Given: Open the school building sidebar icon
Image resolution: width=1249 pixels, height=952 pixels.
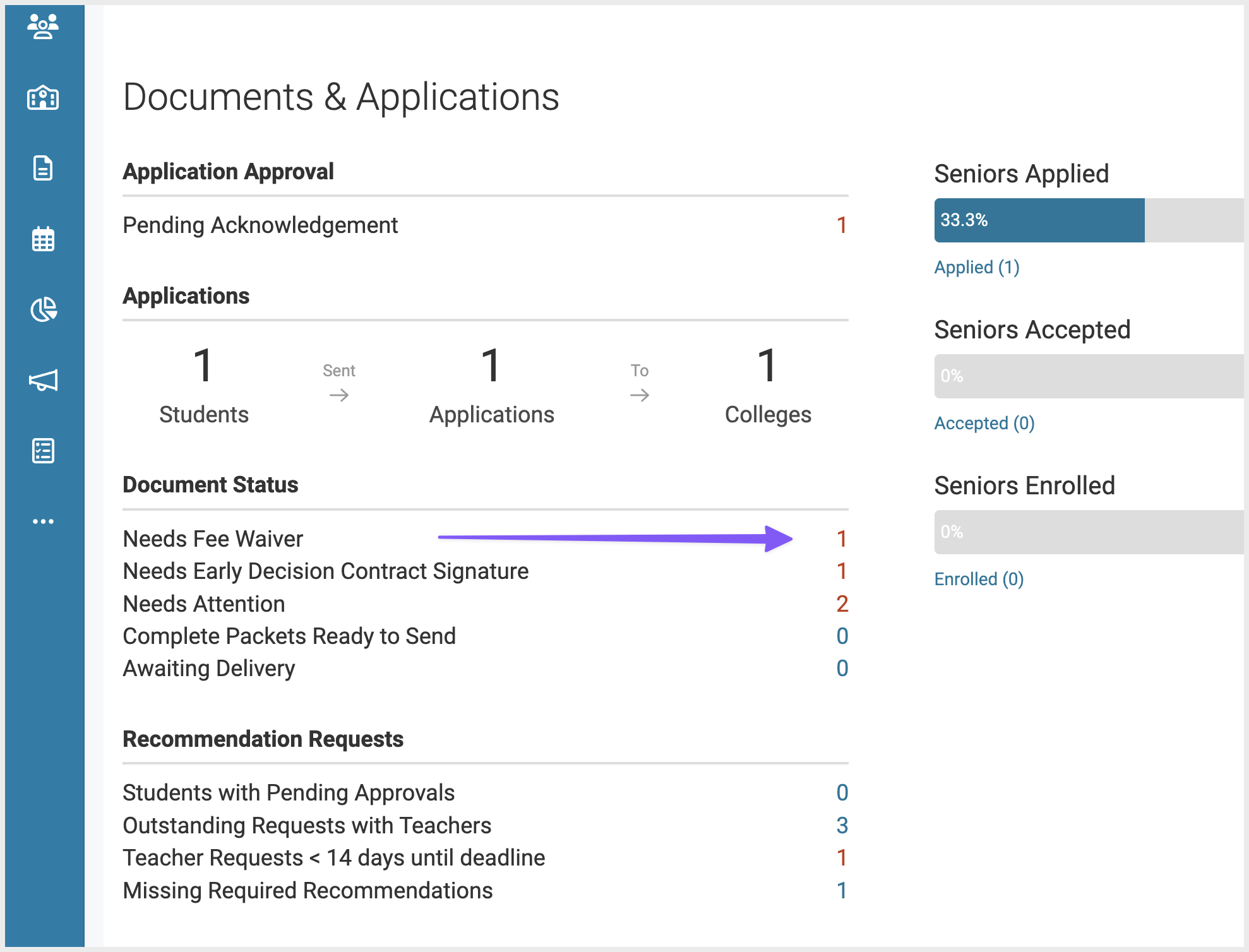Looking at the screenshot, I should [x=43, y=97].
